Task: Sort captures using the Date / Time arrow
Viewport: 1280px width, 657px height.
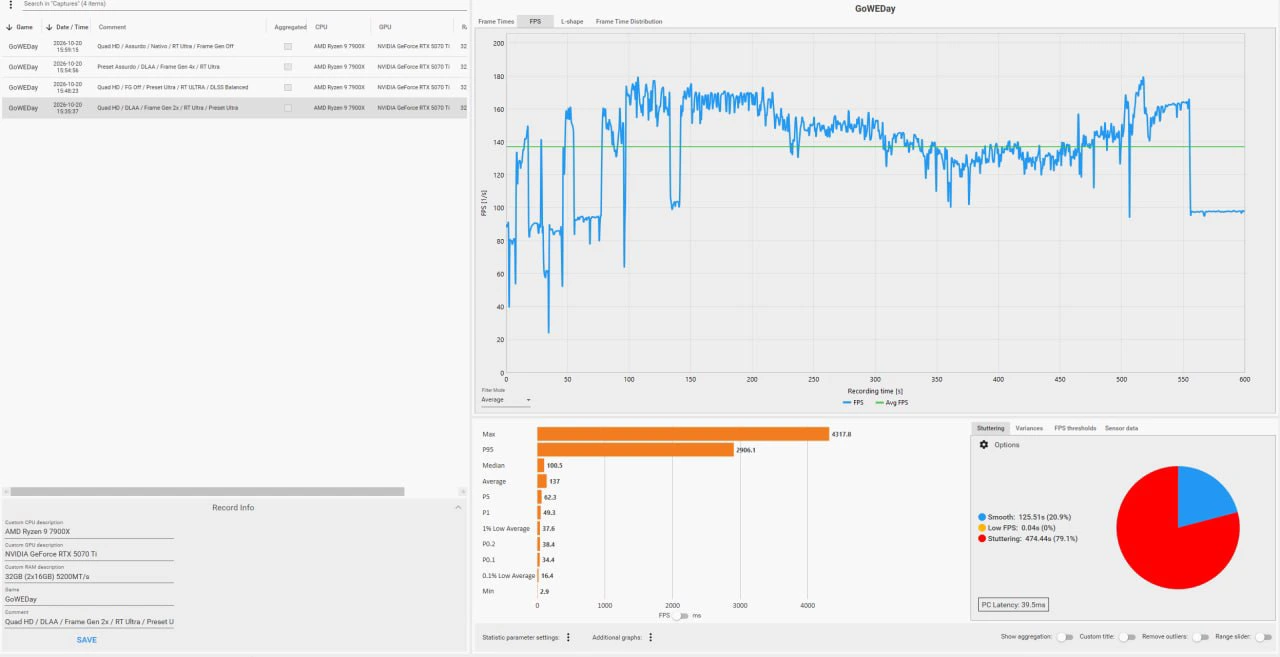Action: [49, 27]
